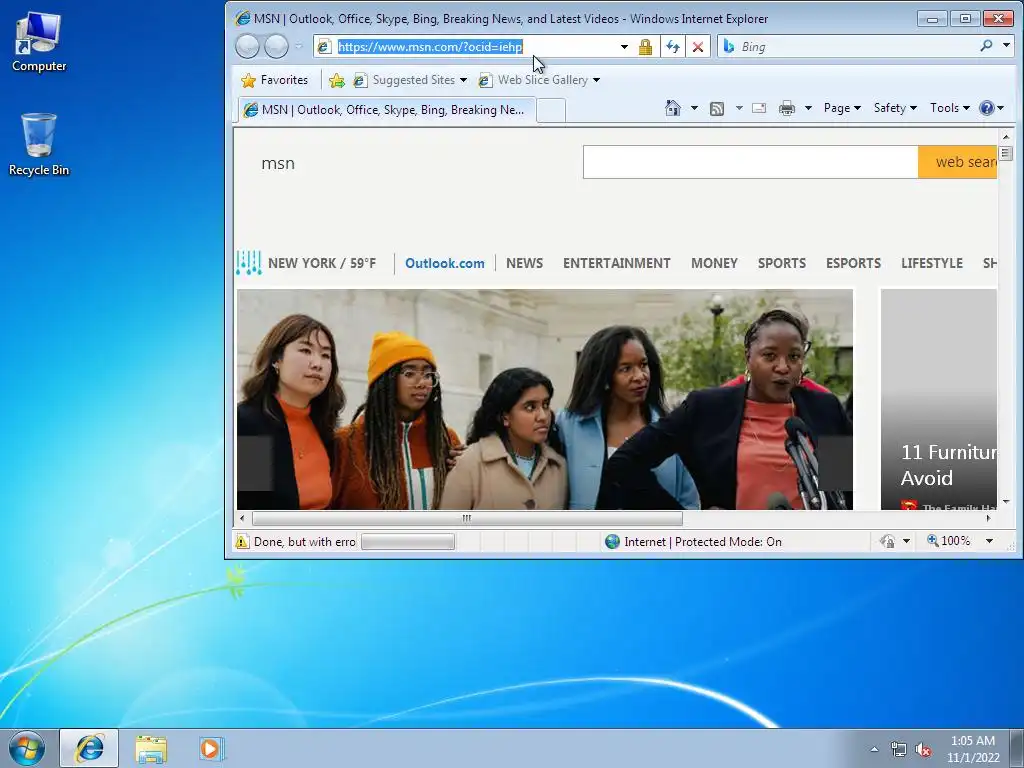The width and height of the screenshot is (1024, 768).
Task: Click the Print icon
Action: pos(787,108)
